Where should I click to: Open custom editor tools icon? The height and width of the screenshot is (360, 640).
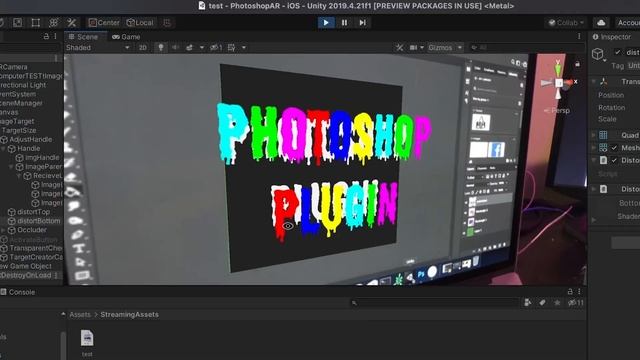coord(72,22)
